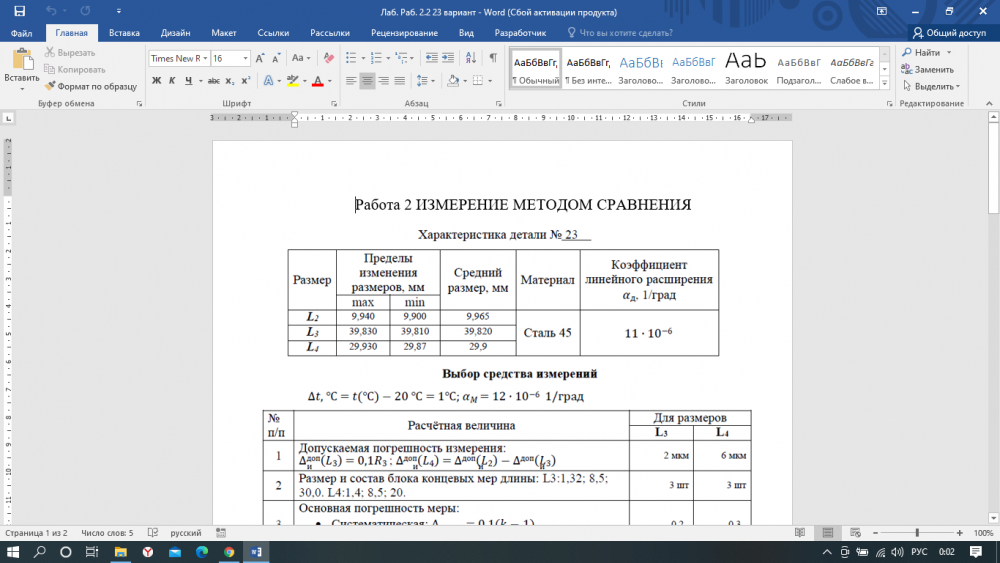Click the Paste clipboard icon
The width and height of the screenshot is (1000, 563).
tap(22, 60)
